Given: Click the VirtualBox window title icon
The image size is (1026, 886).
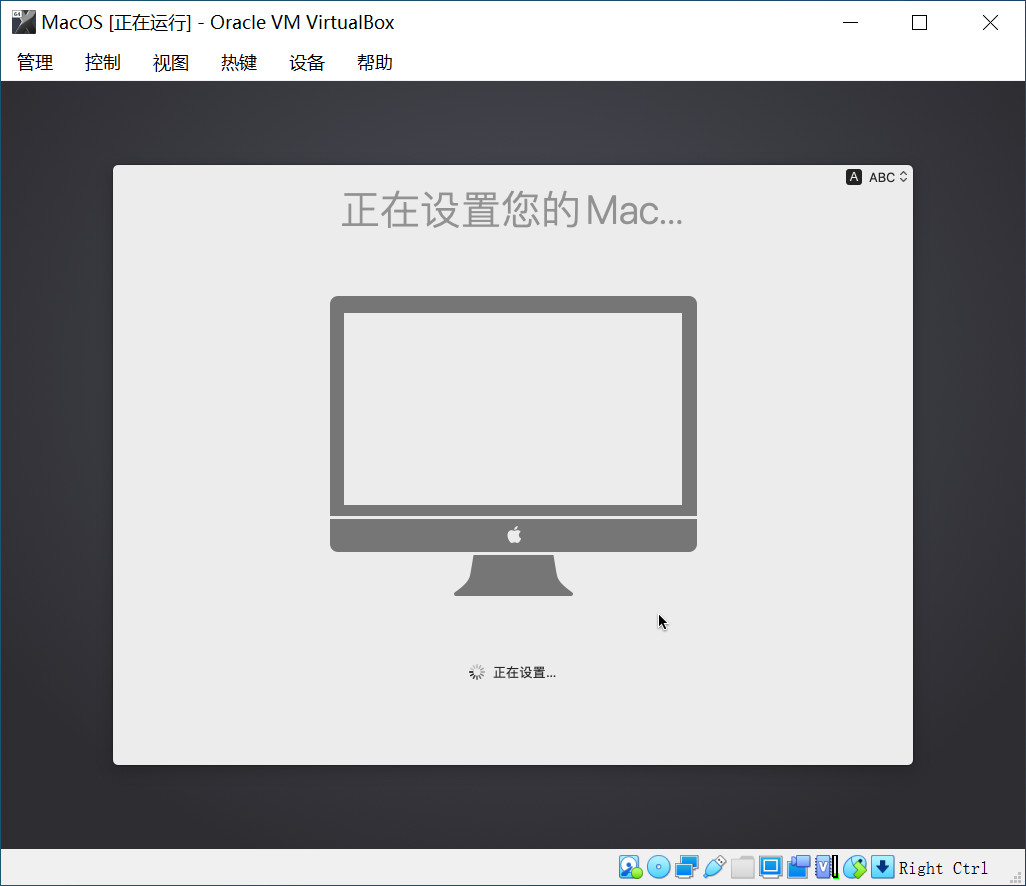Looking at the screenshot, I should (x=24, y=22).
